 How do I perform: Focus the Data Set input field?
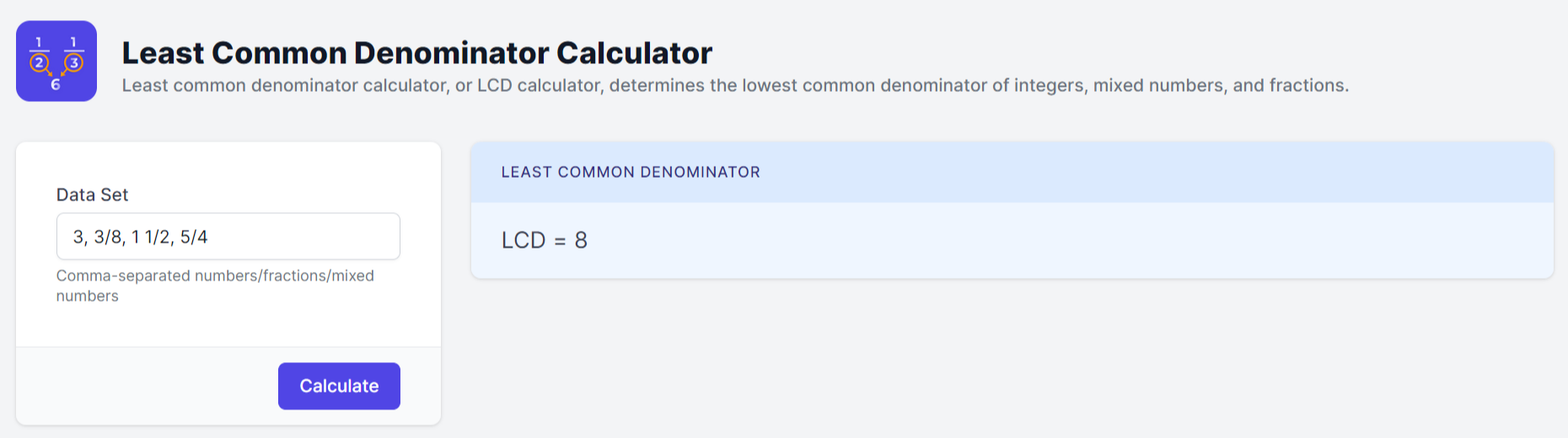tap(228, 237)
